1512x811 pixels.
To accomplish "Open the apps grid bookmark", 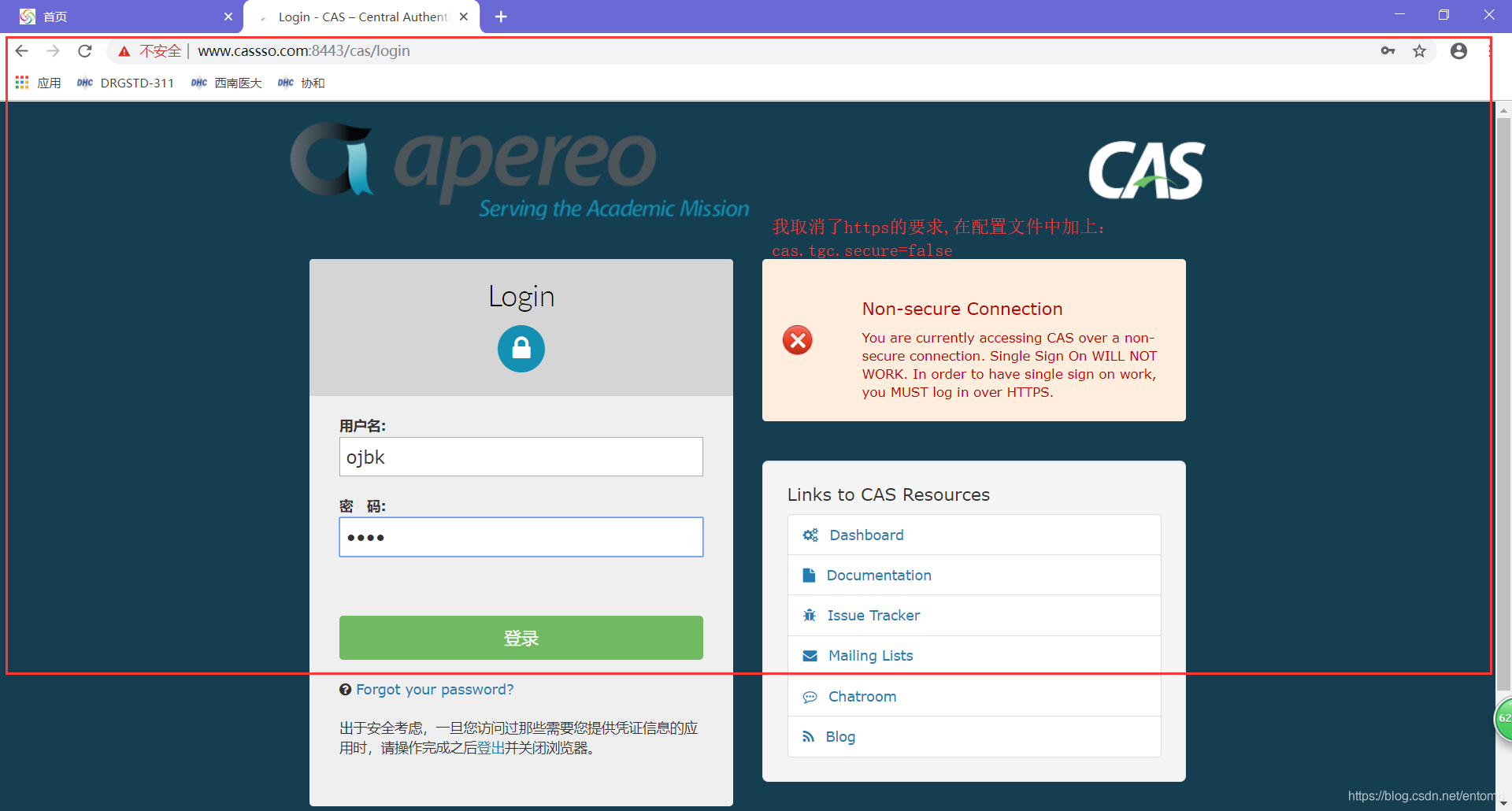I will tap(38, 83).
